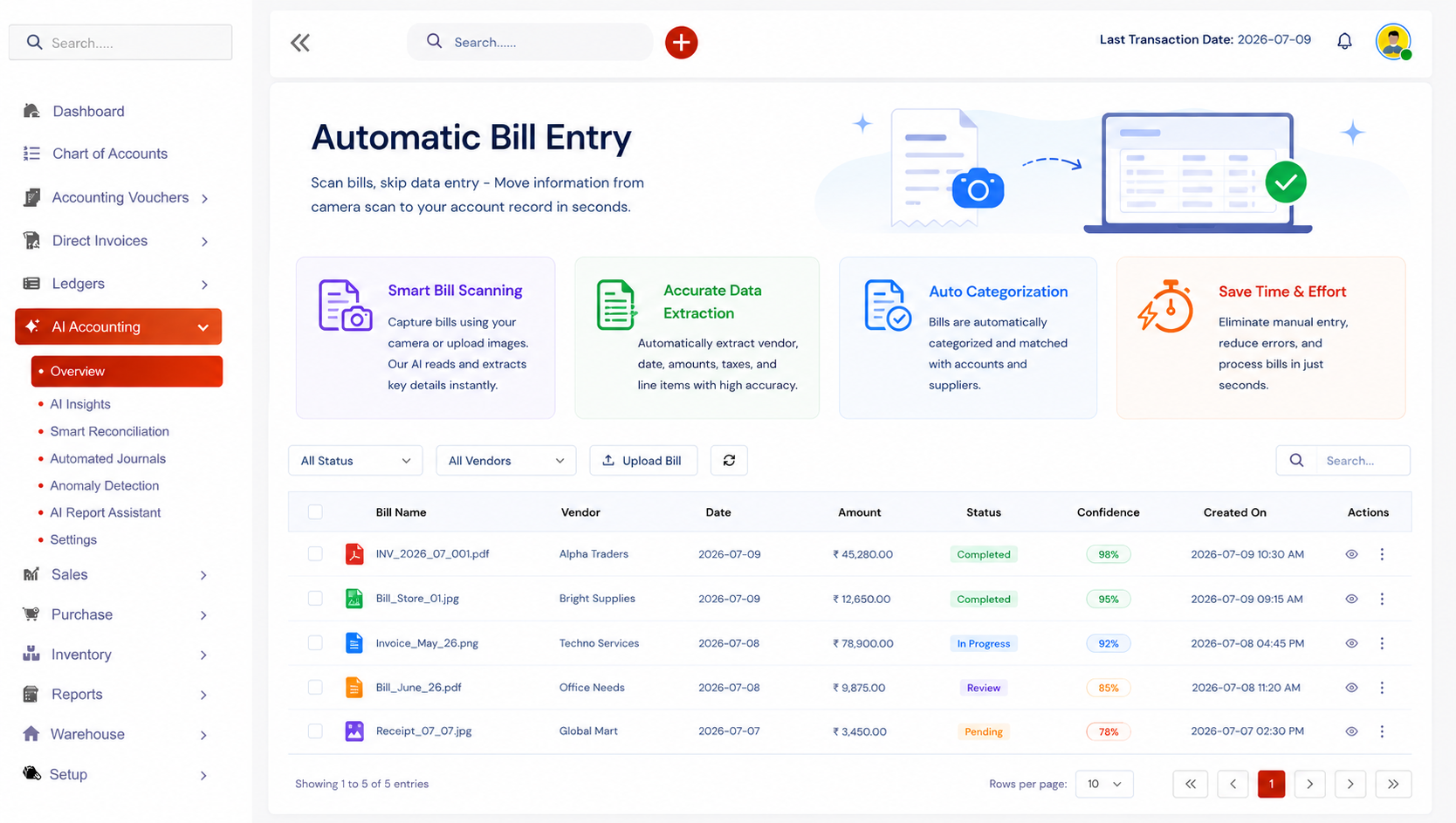Collapse the sidebar with the double-chevron icon
This screenshot has width=1456, height=823.
click(300, 43)
